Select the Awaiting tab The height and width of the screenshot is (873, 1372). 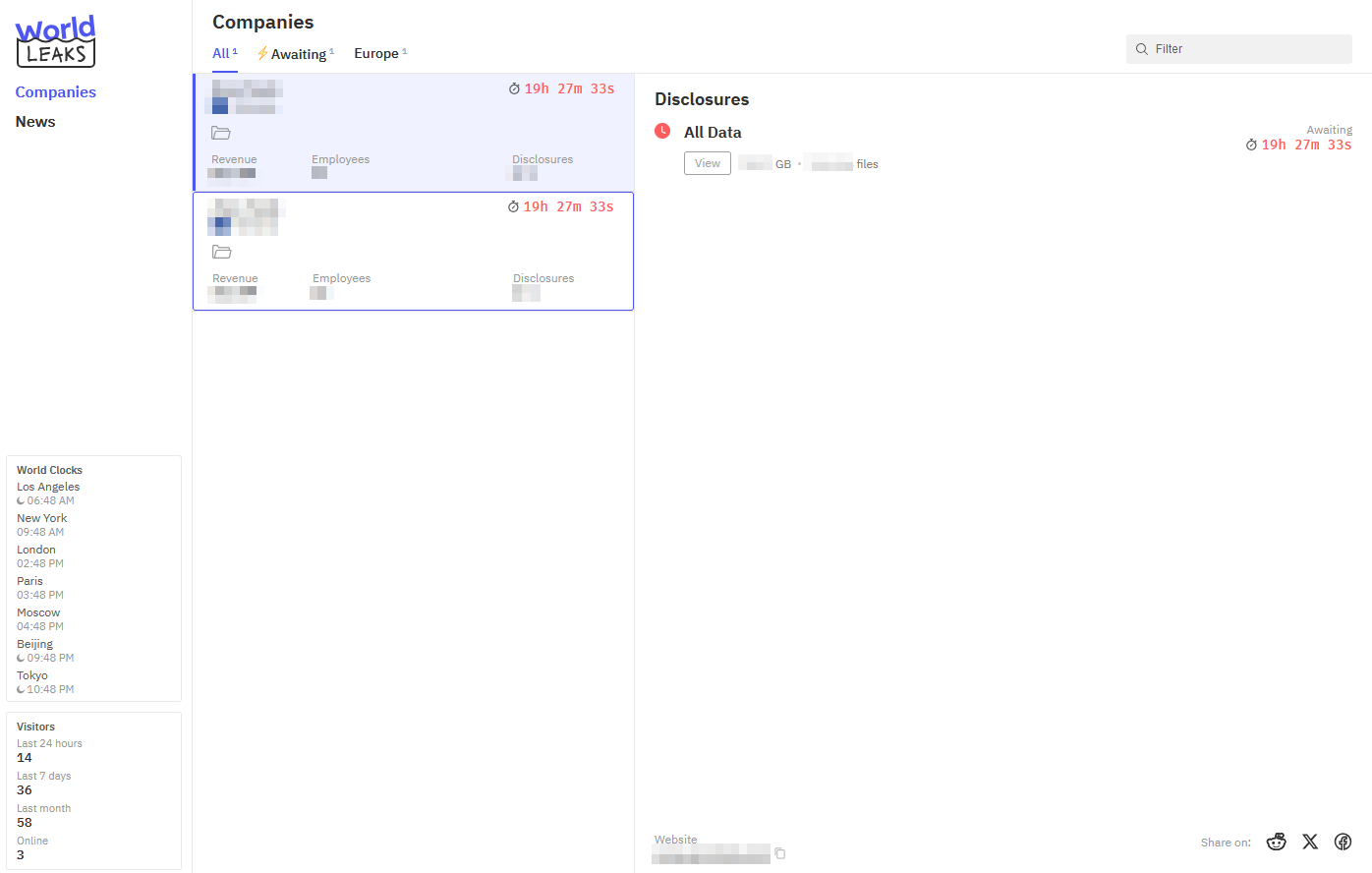point(299,54)
